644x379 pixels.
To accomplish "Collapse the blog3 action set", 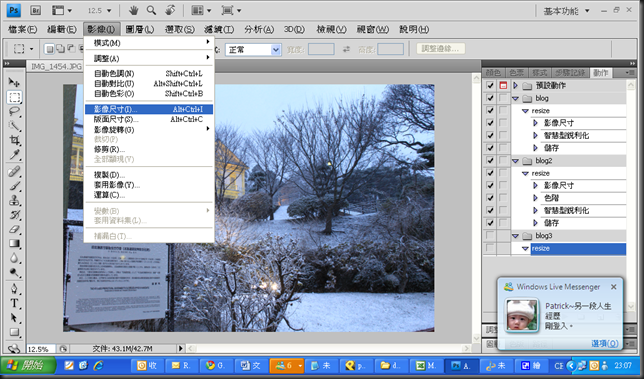I will tap(515, 236).
